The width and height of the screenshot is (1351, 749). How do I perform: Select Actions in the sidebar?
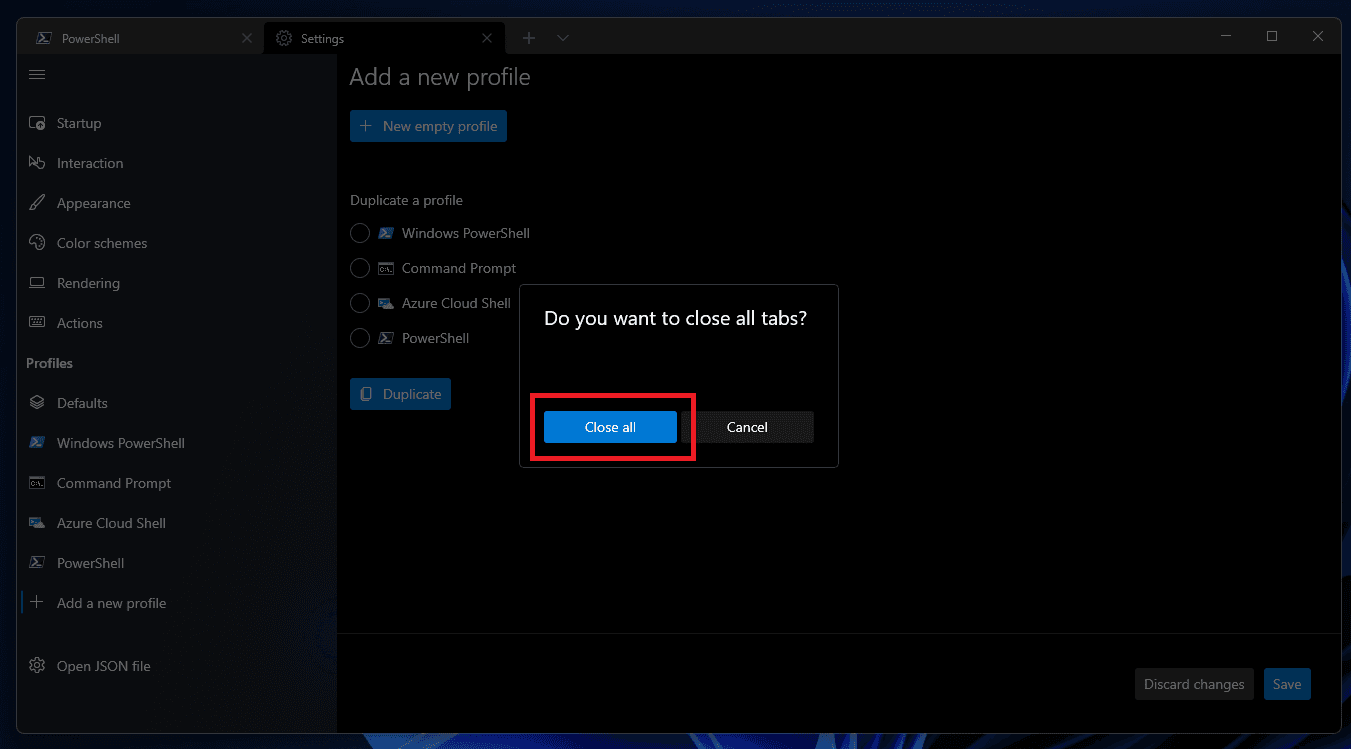pyautogui.click(x=177, y=323)
